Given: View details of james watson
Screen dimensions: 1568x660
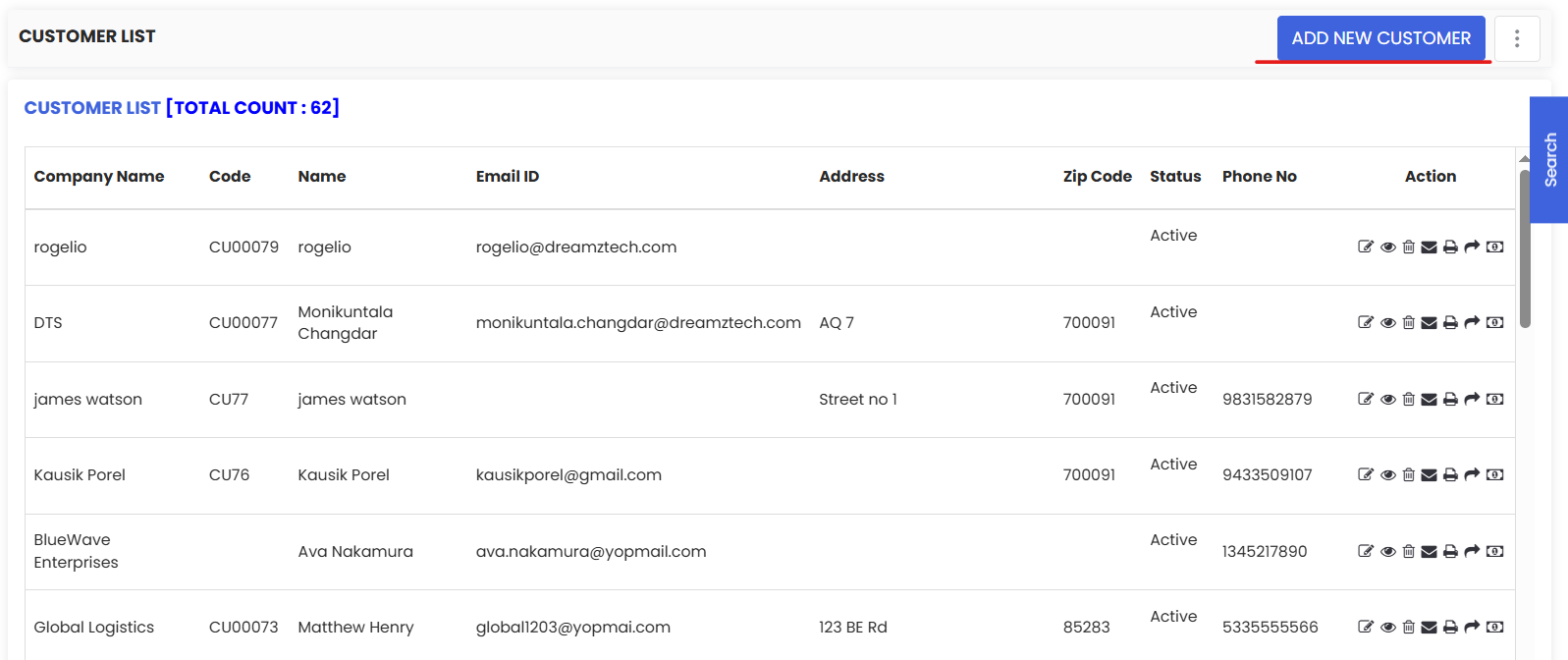Looking at the screenshot, I should 1388,400.
